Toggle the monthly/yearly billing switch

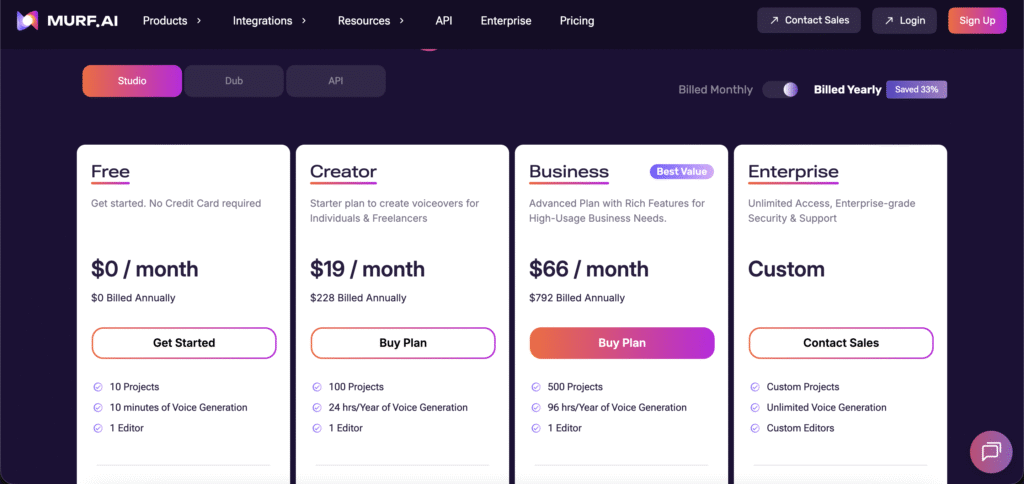[781, 90]
